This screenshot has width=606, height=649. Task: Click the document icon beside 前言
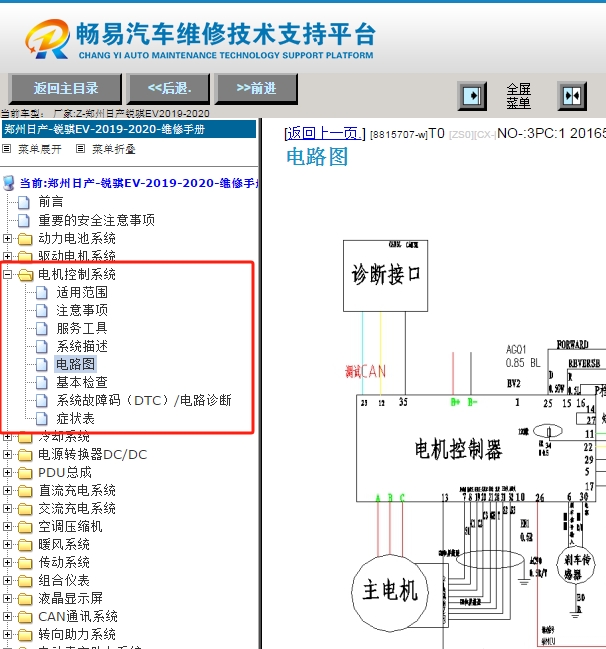click(24, 202)
